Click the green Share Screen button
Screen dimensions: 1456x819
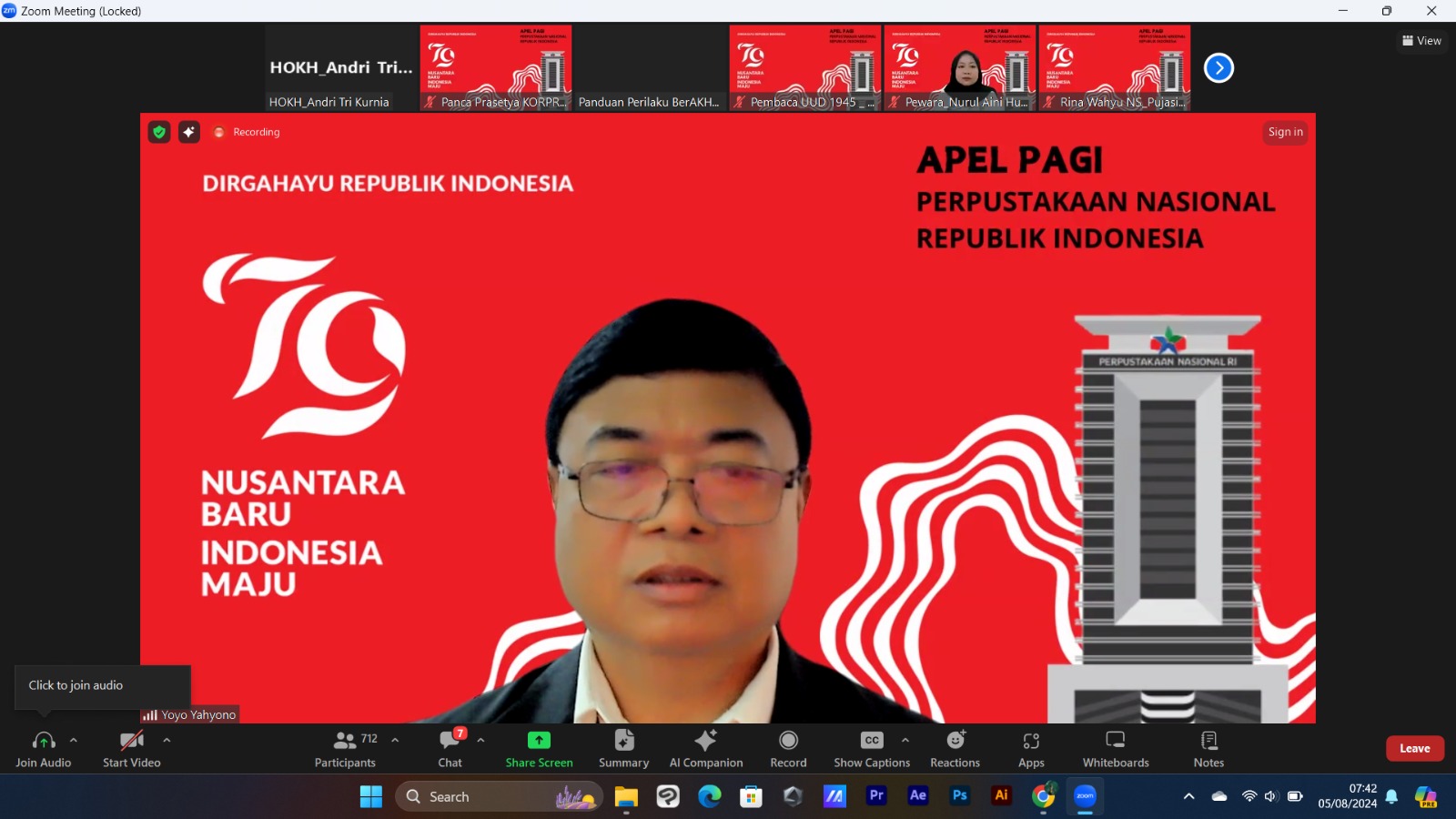pos(540,749)
